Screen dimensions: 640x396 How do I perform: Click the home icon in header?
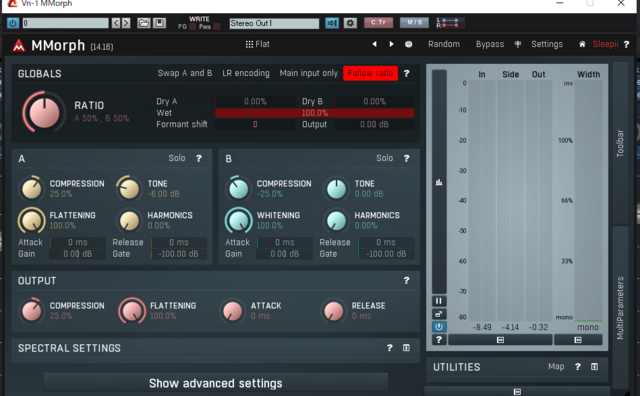tap(582, 44)
